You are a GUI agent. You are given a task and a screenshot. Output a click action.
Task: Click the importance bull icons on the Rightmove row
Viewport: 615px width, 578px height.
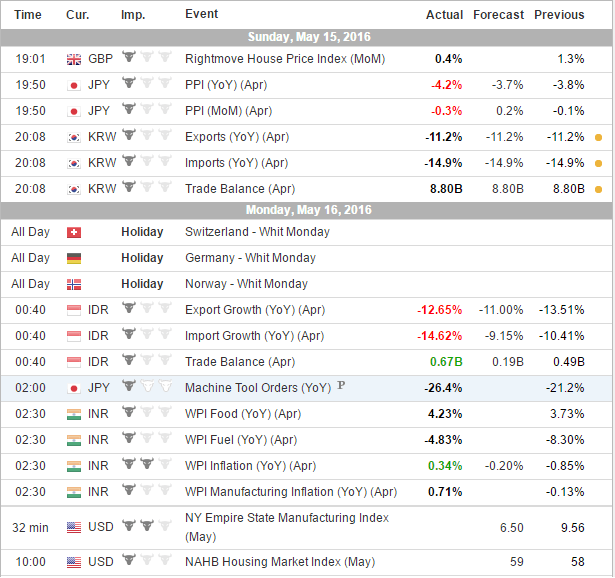(x=147, y=57)
